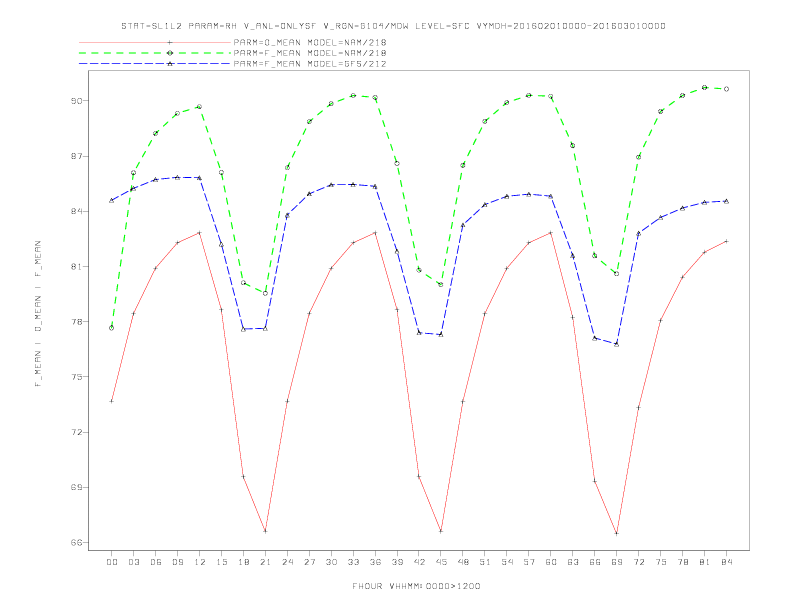Click y-axis tick label 84
The height and width of the screenshot is (612, 792).
coord(76,211)
